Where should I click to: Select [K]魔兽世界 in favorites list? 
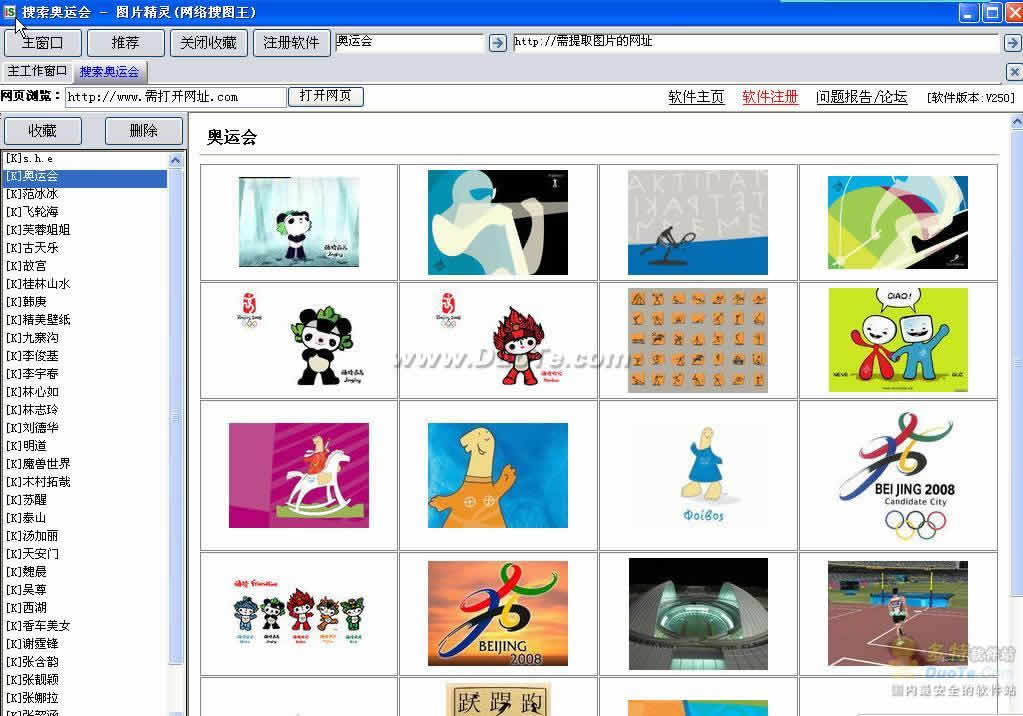pyautogui.click(x=86, y=463)
